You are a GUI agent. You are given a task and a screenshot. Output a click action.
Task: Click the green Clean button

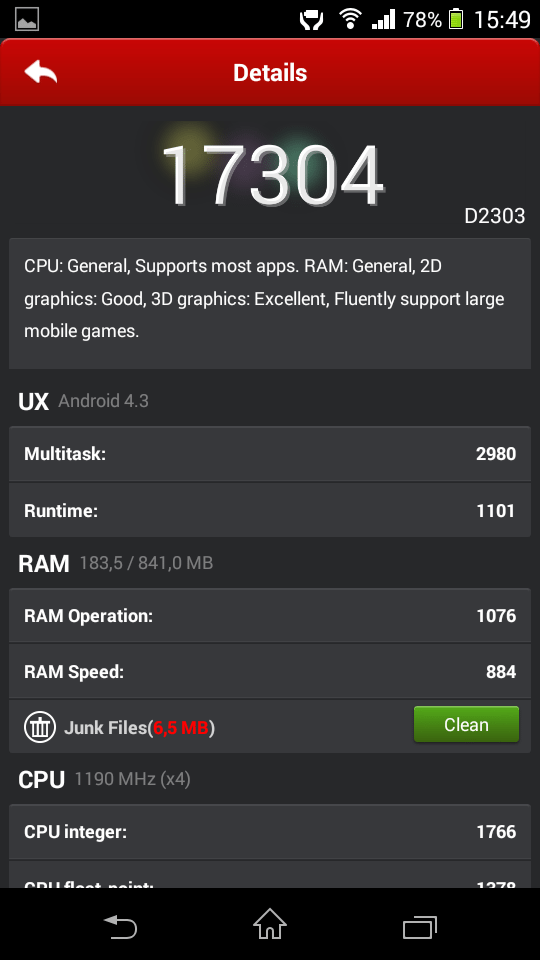[466, 724]
